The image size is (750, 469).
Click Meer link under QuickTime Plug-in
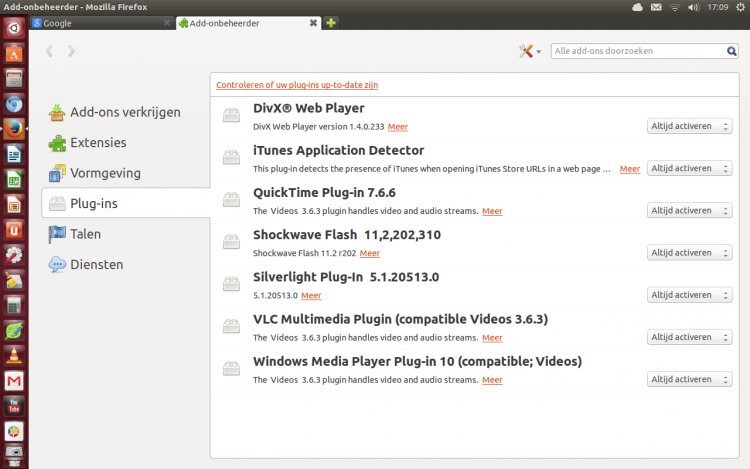(492, 211)
